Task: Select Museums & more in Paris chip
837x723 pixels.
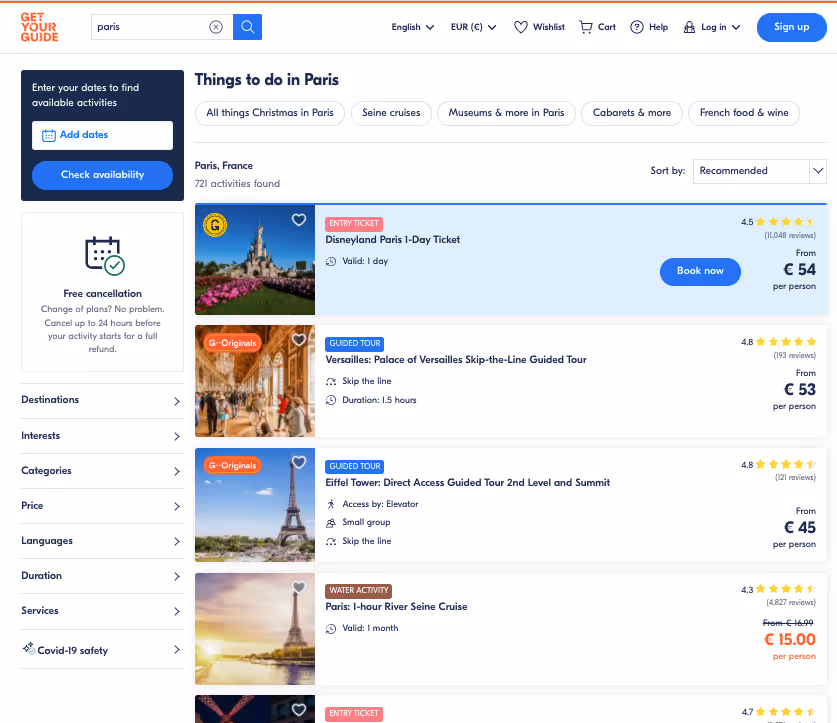Action: pos(506,113)
